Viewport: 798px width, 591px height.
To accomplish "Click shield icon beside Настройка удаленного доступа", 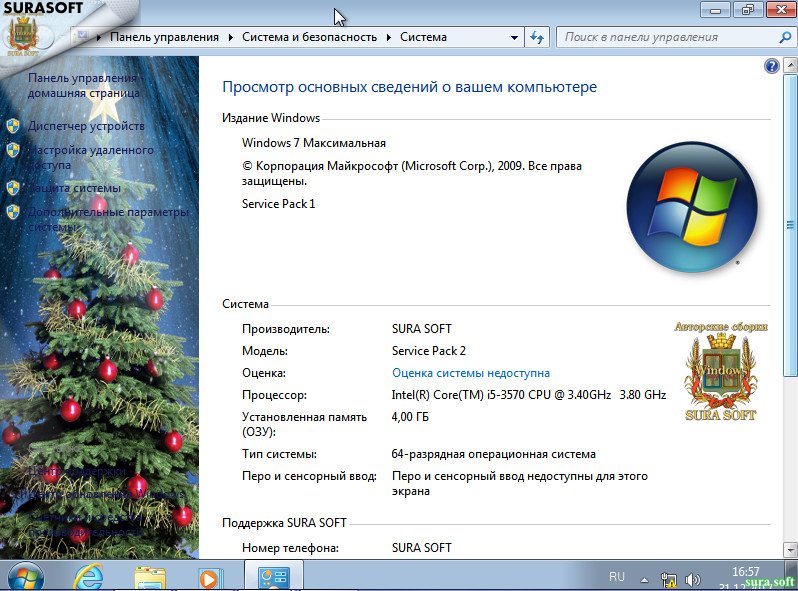I will pyautogui.click(x=13, y=150).
